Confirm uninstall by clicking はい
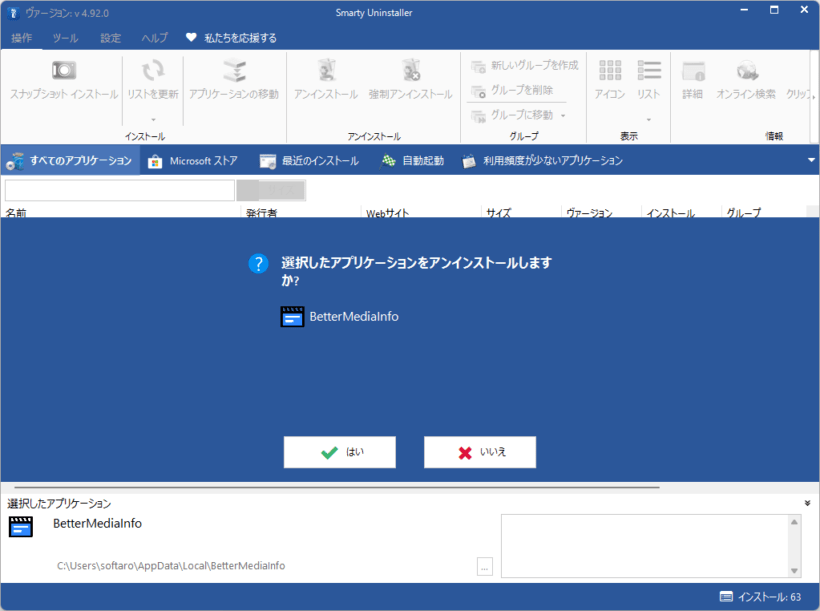This screenshot has width=820, height=611. [339, 452]
